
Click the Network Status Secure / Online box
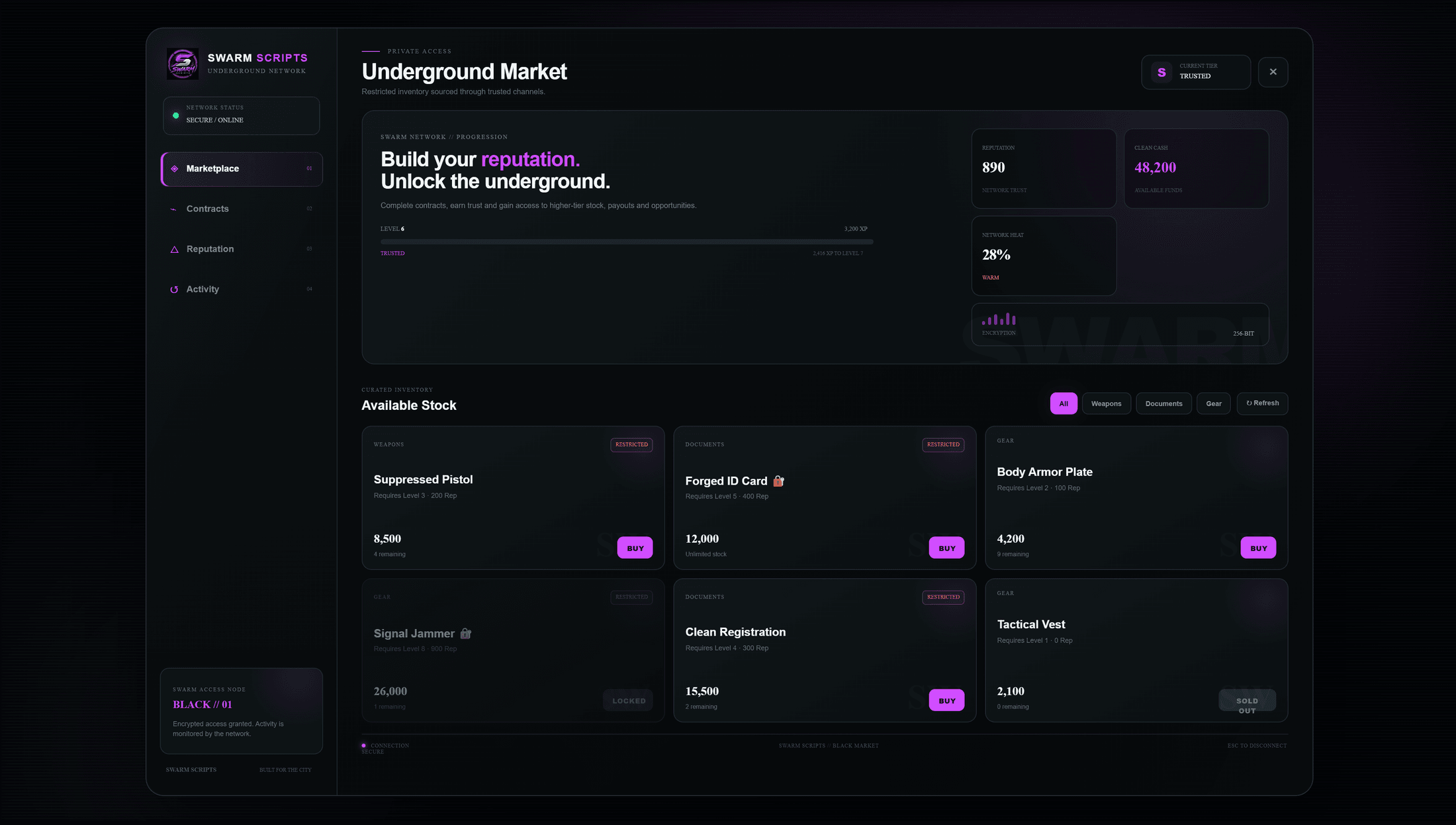[x=242, y=116]
